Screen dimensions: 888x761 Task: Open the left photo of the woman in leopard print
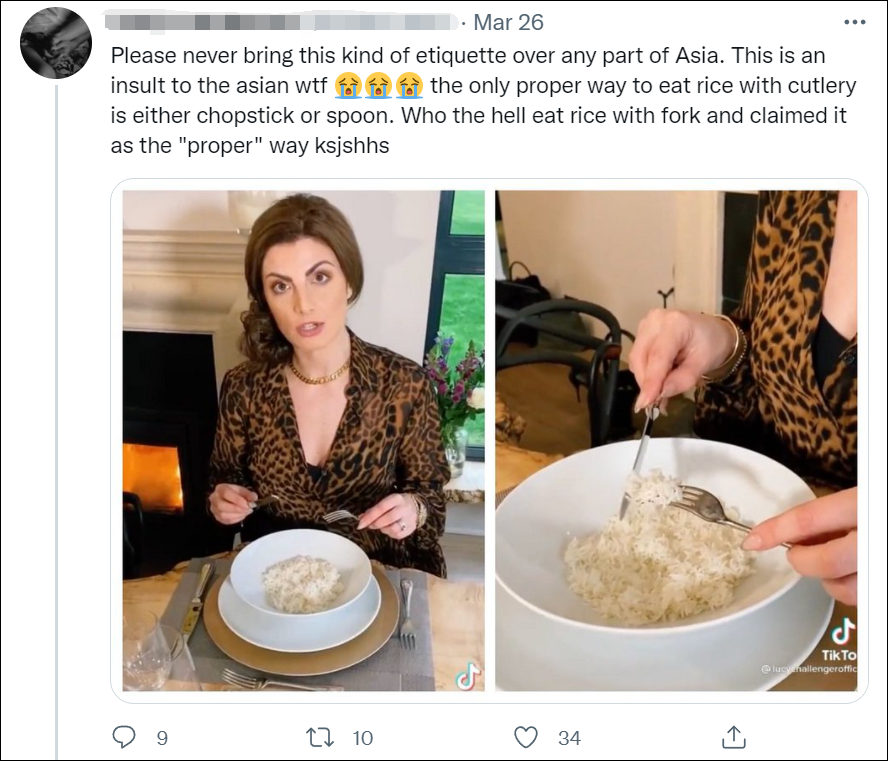coord(303,440)
